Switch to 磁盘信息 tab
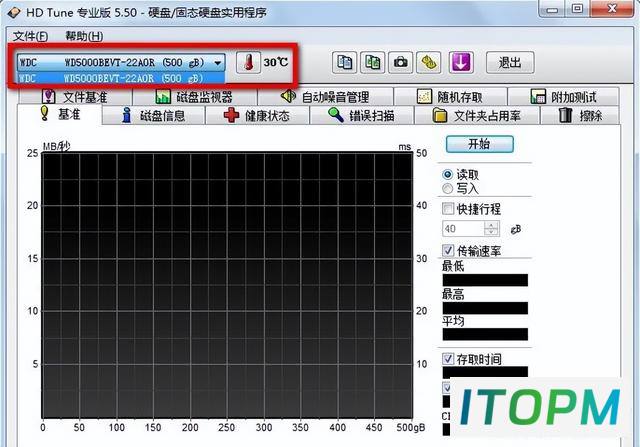The height and width of the screenshot is (447, 640). [153, 116]
